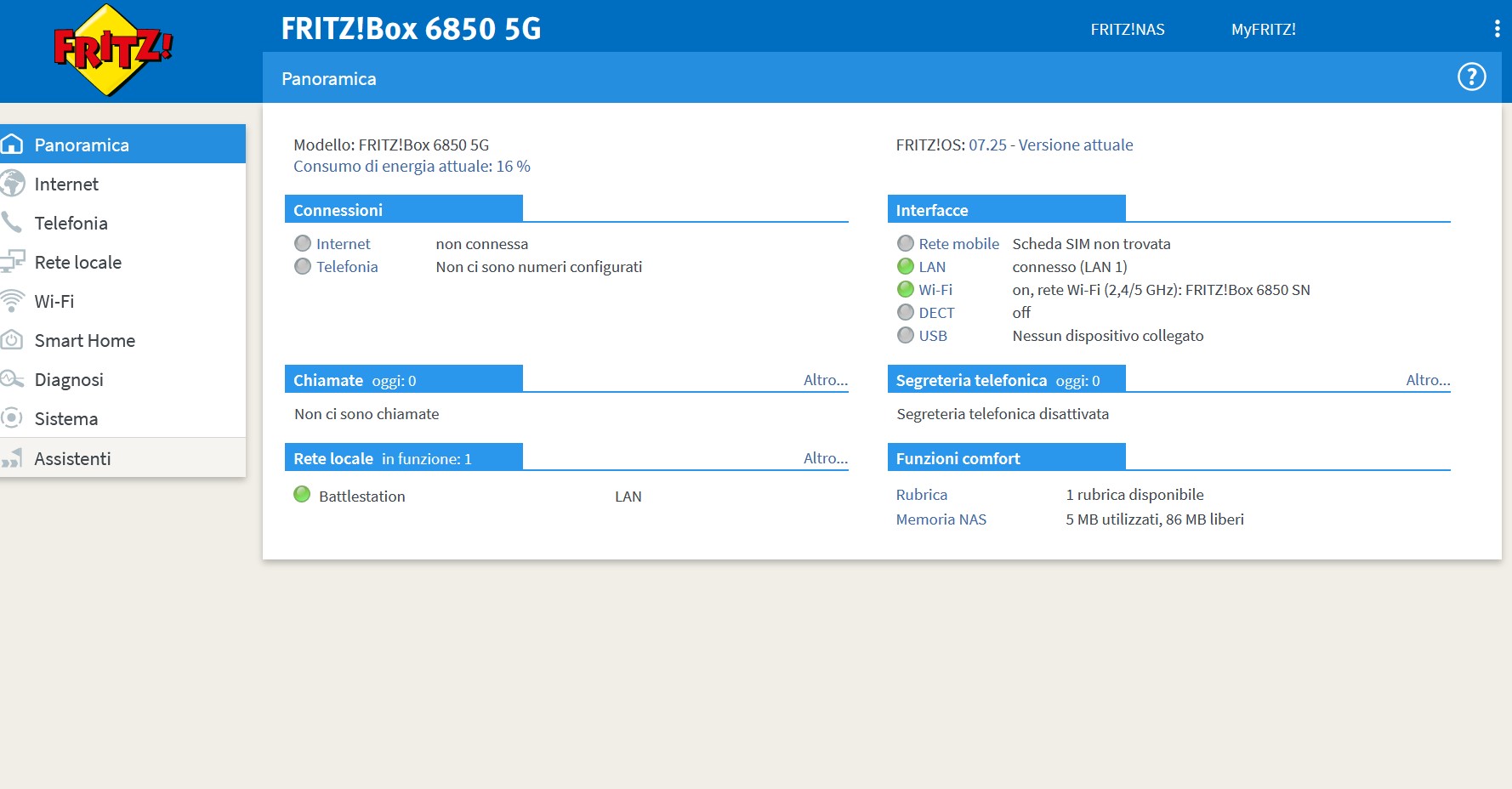Screen dimensions: 1512x789
Task: Click the Rete mobile interface link
Action: 958,243
